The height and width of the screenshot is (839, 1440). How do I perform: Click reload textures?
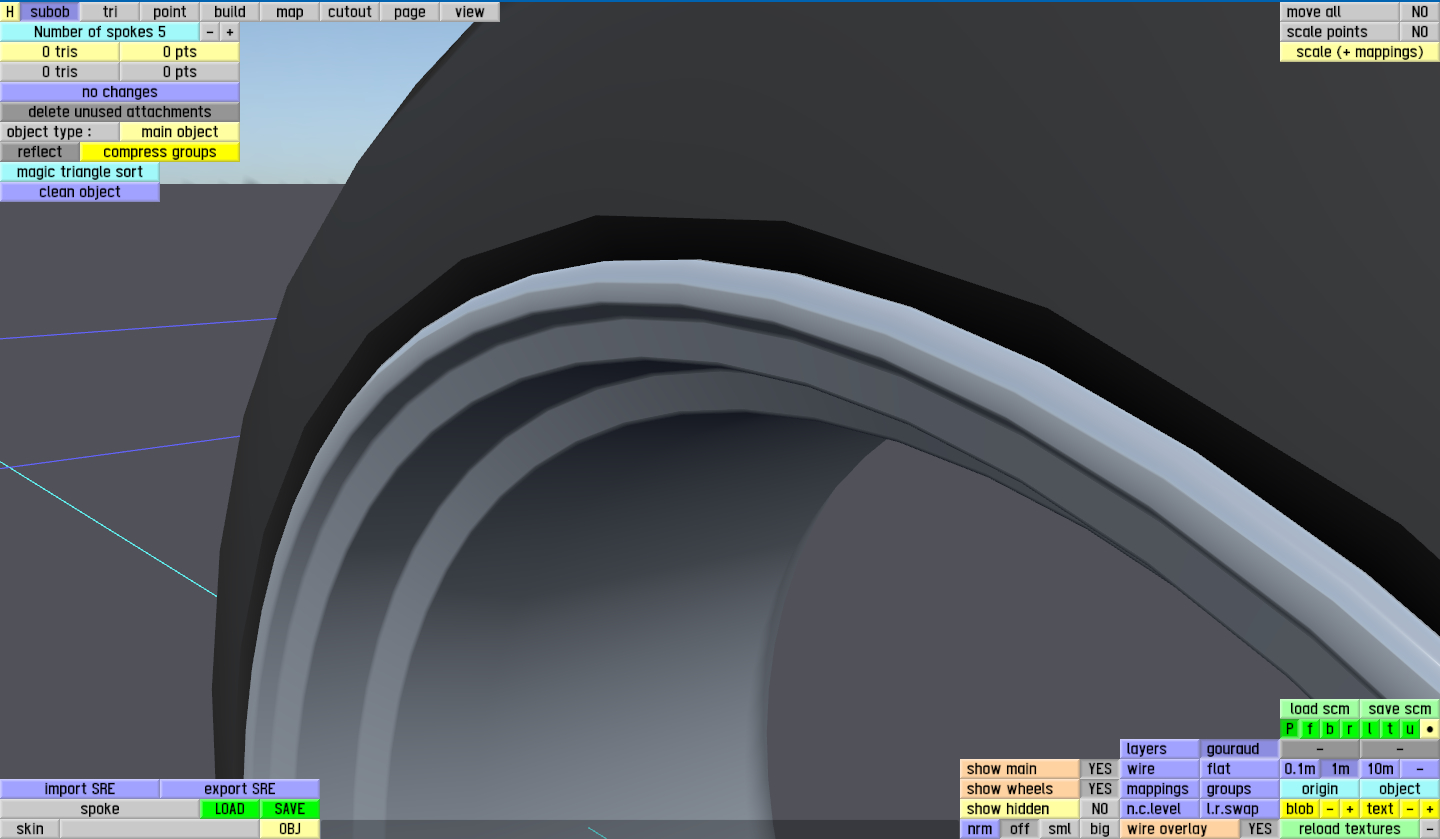pyautogui.click(x=1350, y=829)
